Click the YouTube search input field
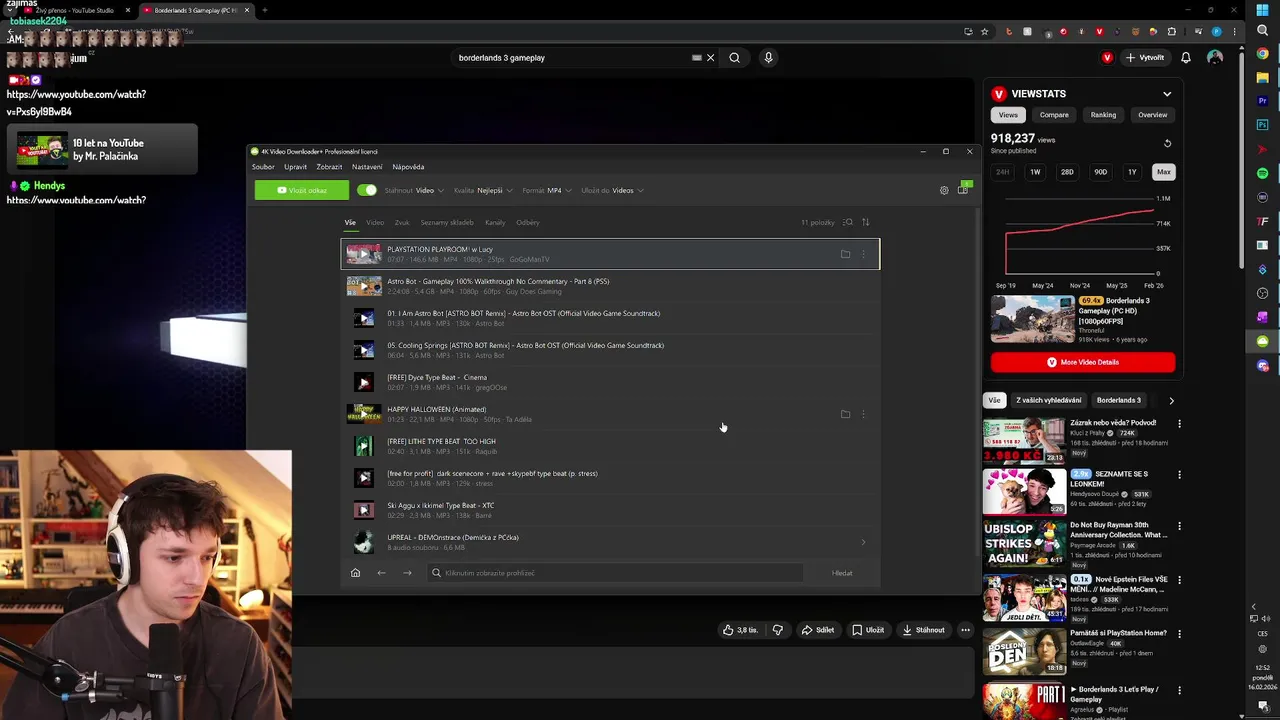The width and height of the screenshot is (1280, 720). point(575,58)
